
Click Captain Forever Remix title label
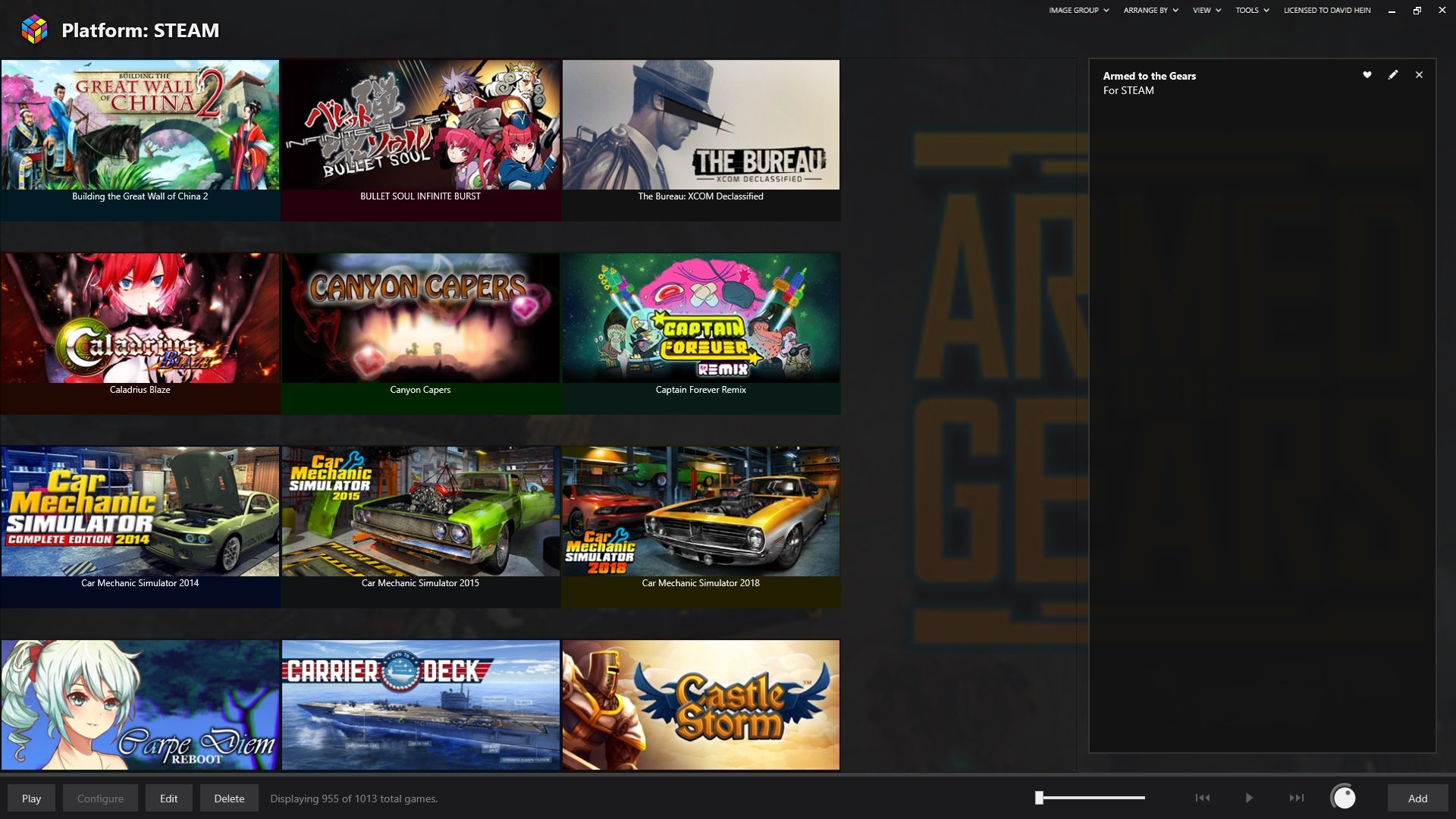click(x=701, y=390)
